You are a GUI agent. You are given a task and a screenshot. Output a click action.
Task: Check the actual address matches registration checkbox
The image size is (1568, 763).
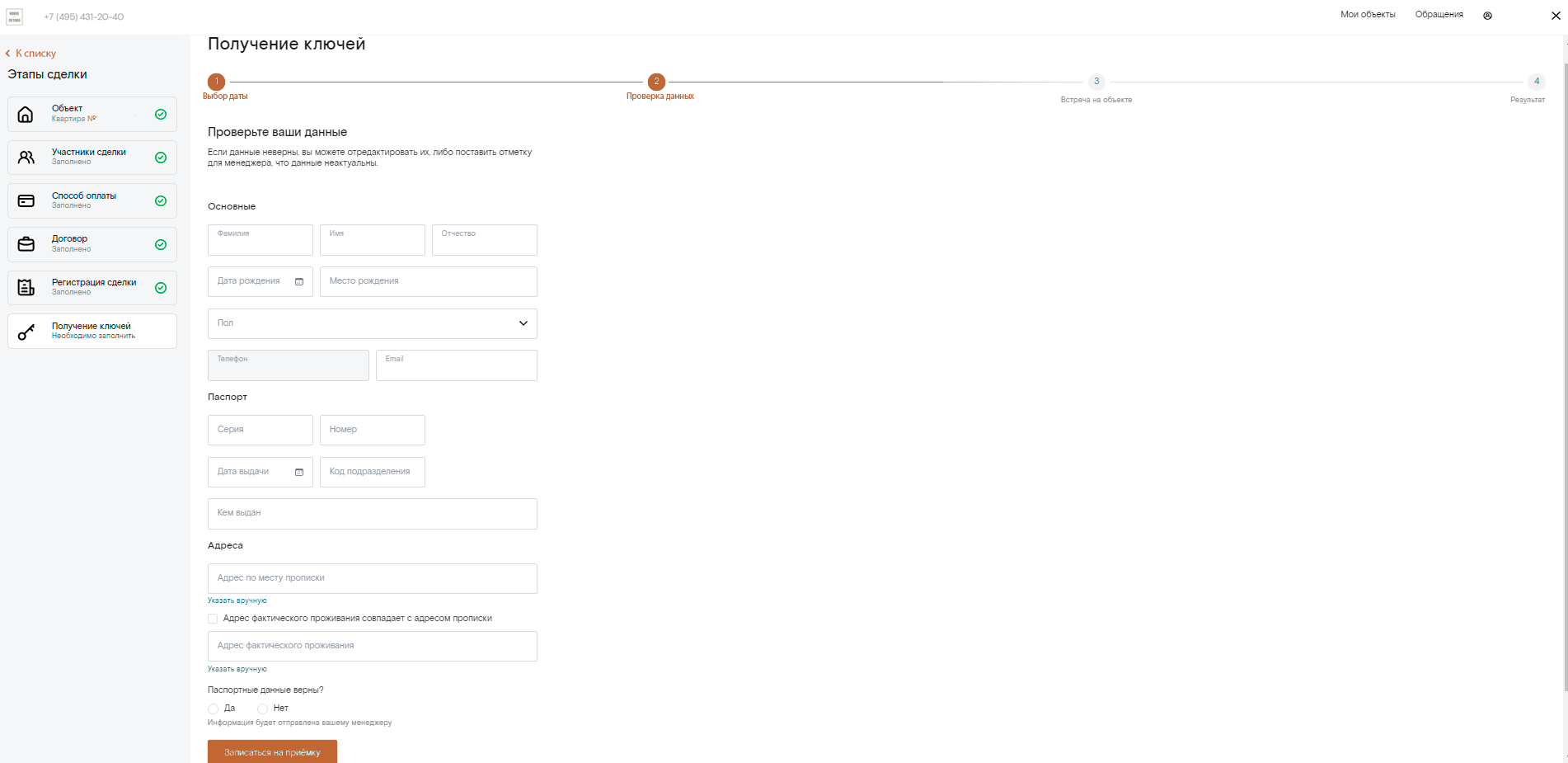(x=213, y=619)
